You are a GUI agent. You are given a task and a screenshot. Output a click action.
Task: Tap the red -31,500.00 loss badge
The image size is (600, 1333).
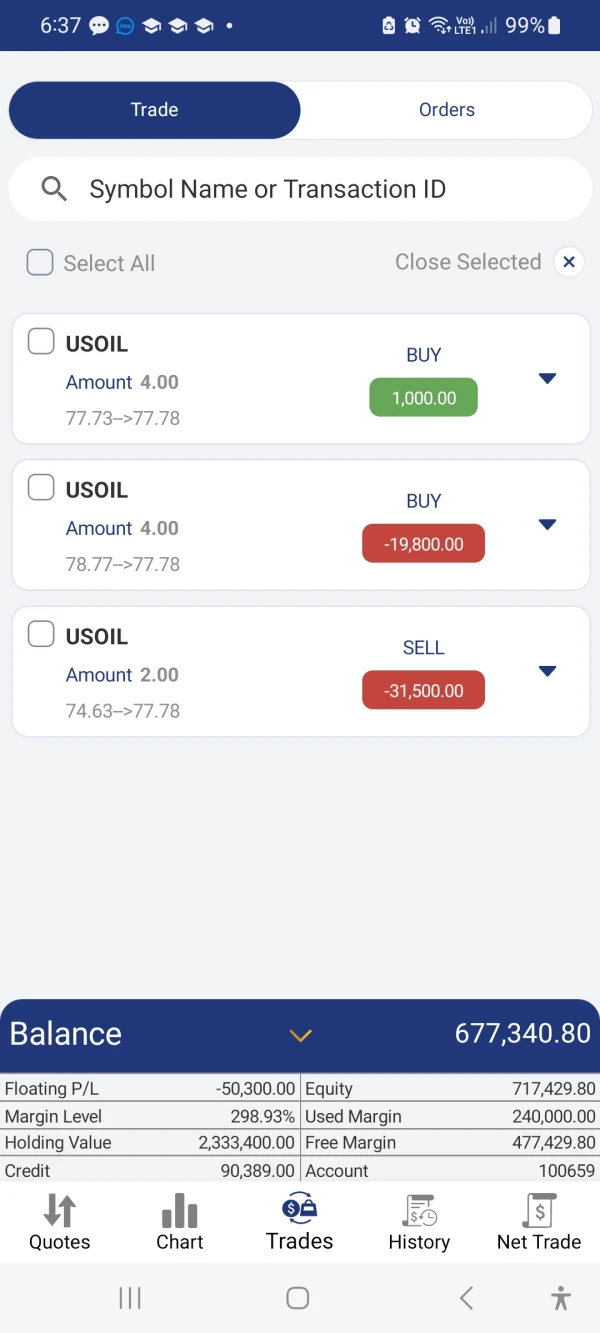[423, 691]
